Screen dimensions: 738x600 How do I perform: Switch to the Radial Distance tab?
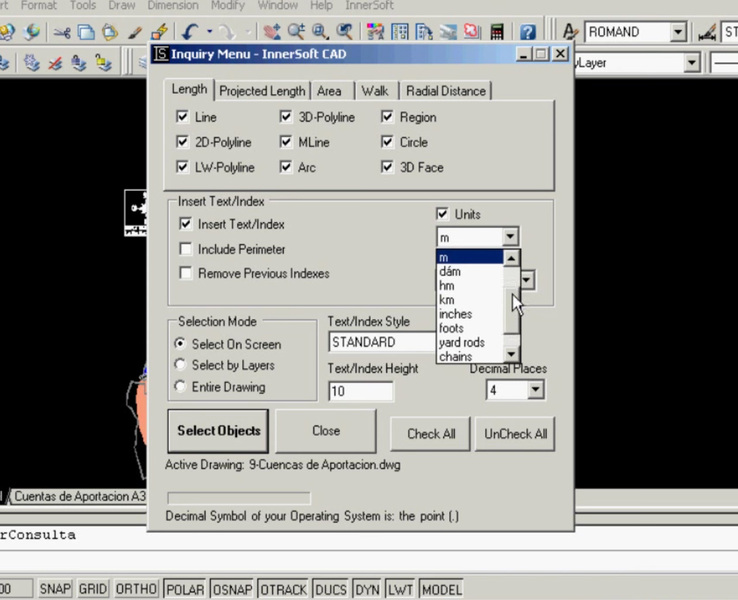[x=446, y=91]
